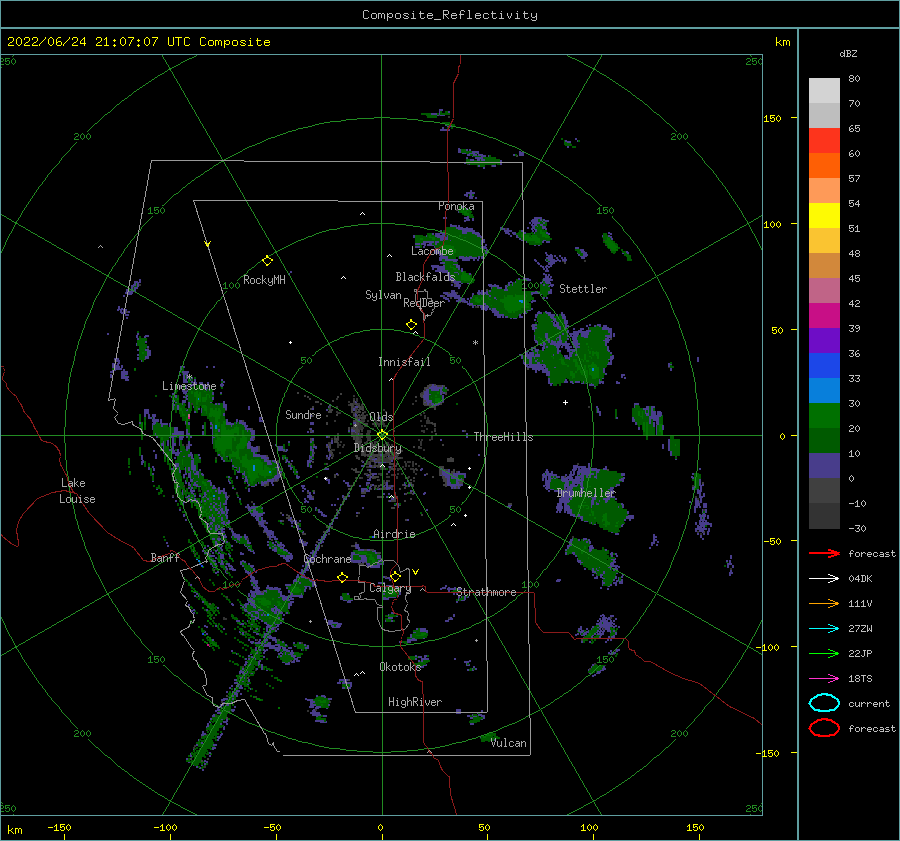Click the Composite_Reflectivity title text
This screenshot has height=841, width=900.
click(x=450, y=15)
